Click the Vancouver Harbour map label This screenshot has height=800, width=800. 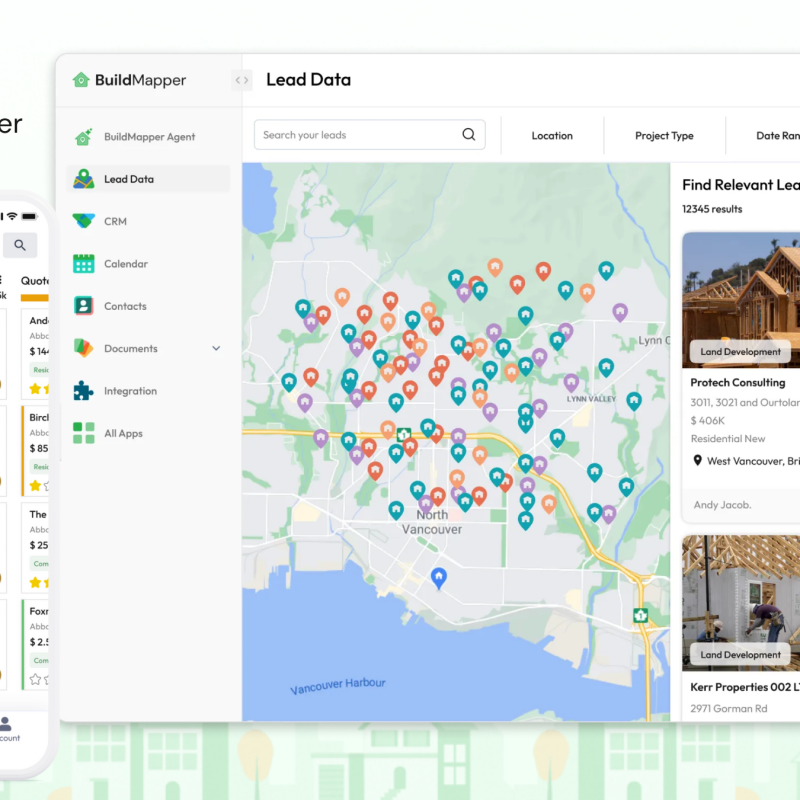pyautogui.click(x=338, y=686)
